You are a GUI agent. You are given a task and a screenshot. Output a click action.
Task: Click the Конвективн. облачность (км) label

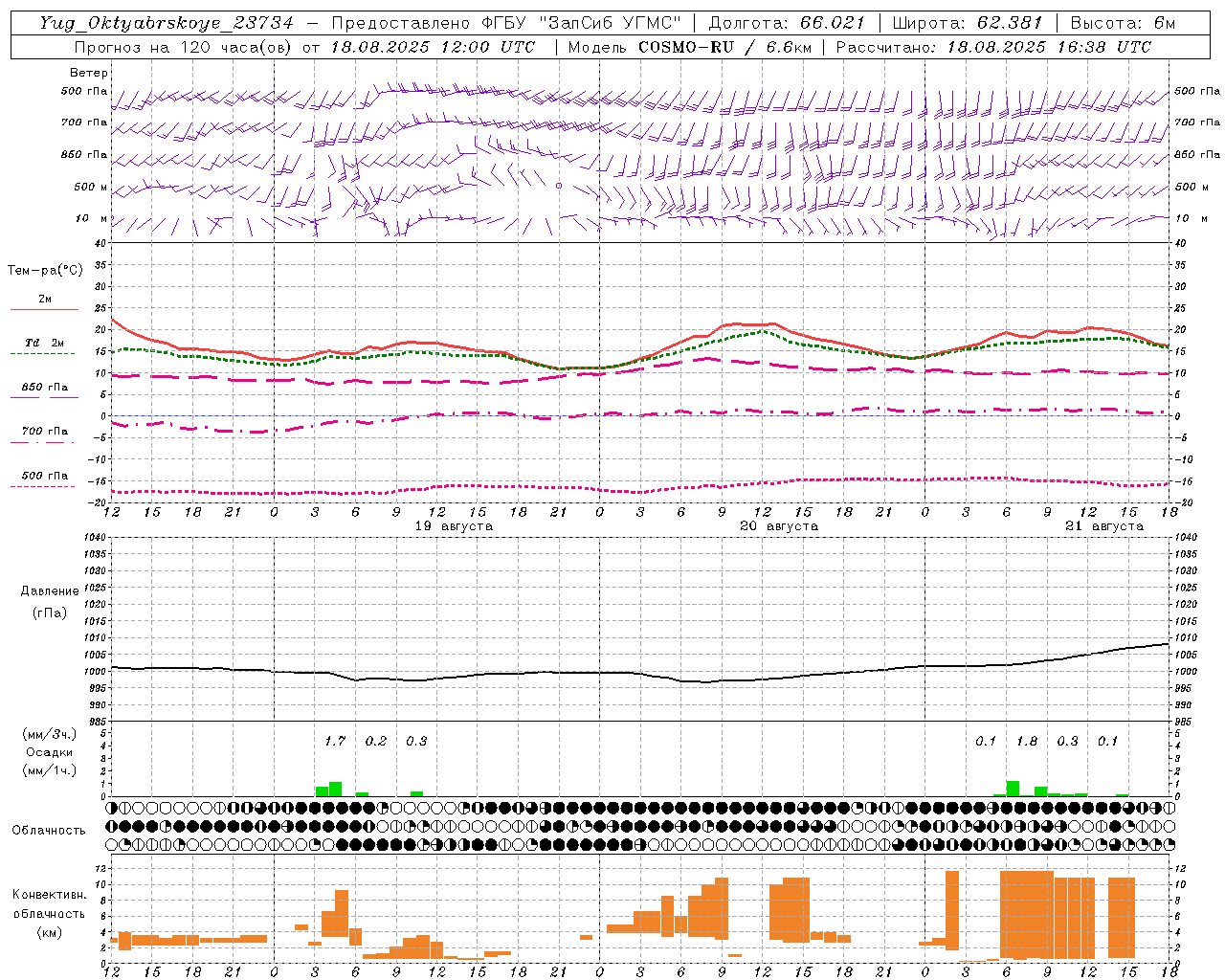point(49,913)
